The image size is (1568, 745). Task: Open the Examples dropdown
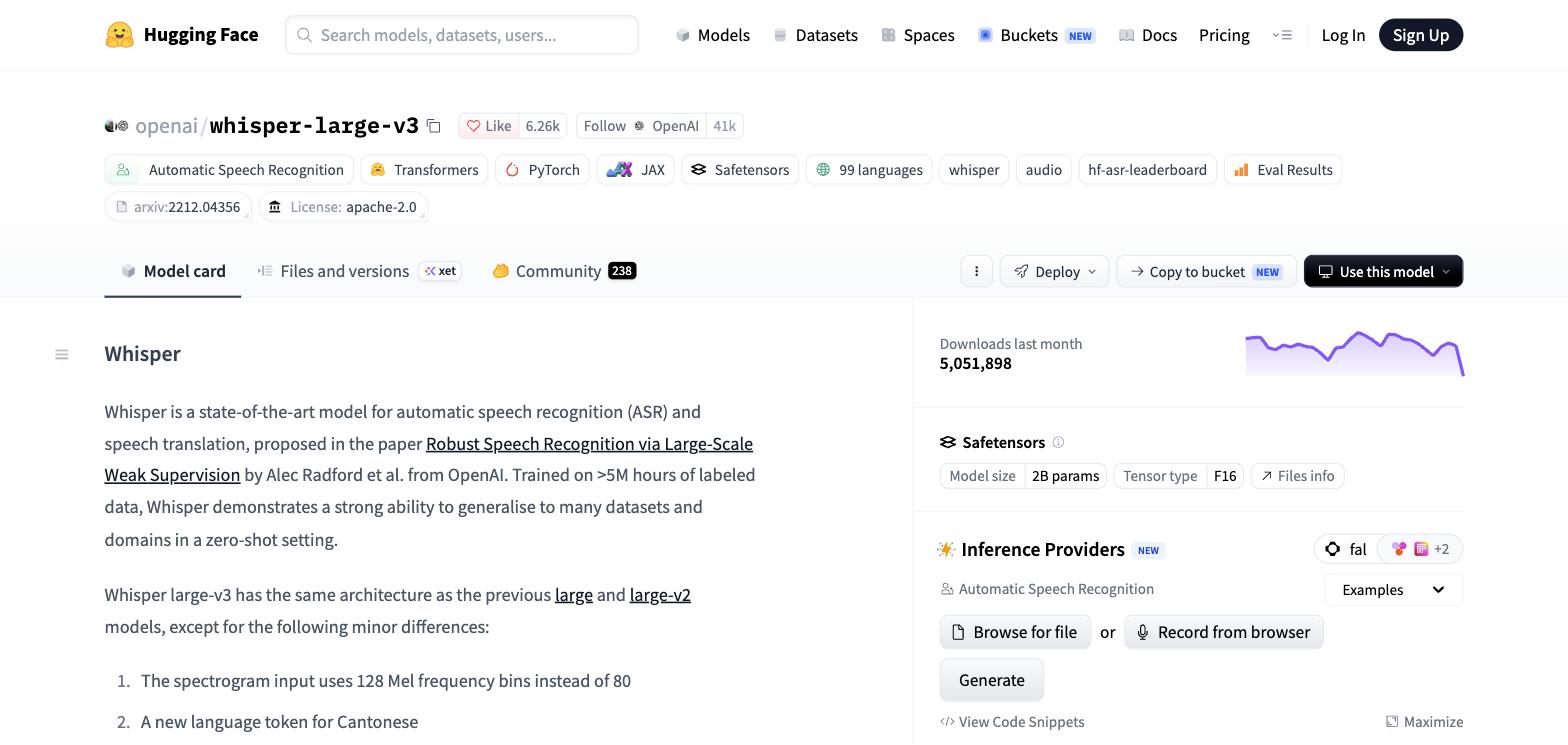click(x=1393, y=589)
